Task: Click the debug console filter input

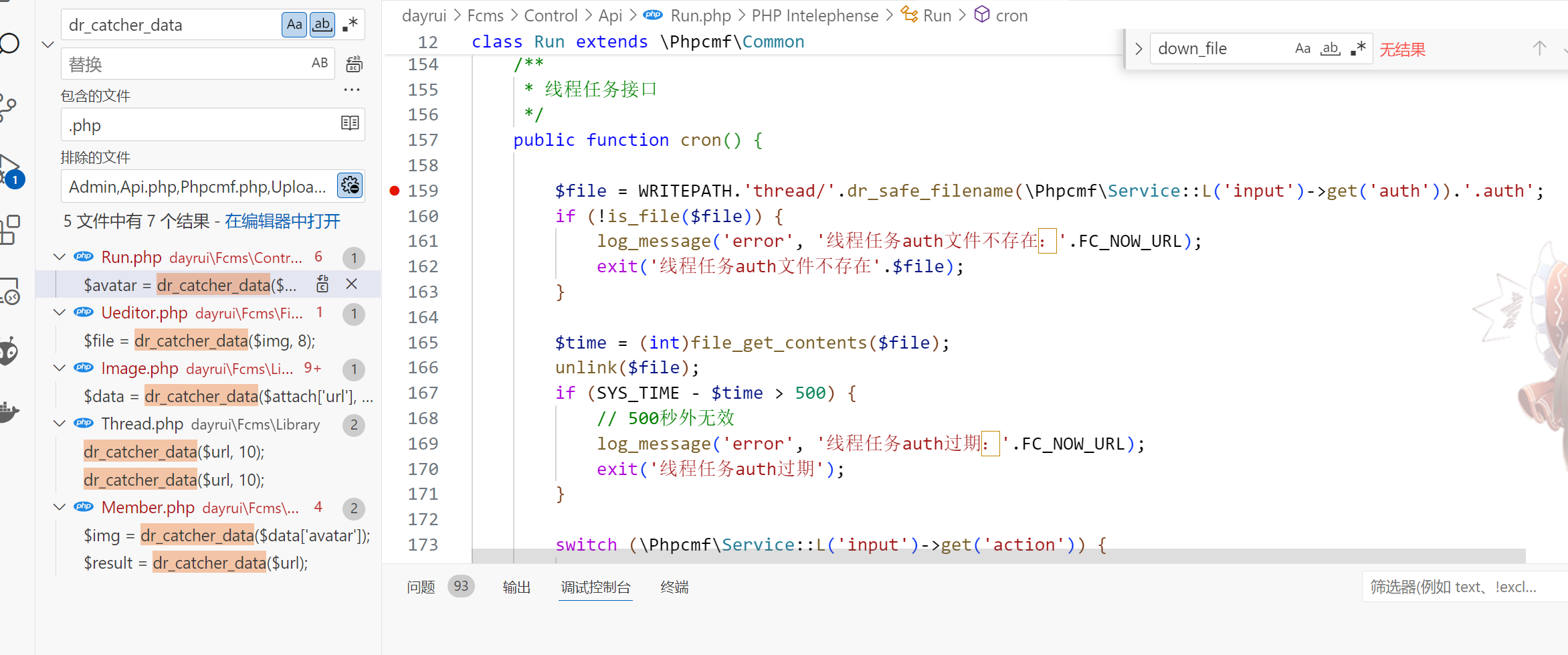Action: 1464,587
